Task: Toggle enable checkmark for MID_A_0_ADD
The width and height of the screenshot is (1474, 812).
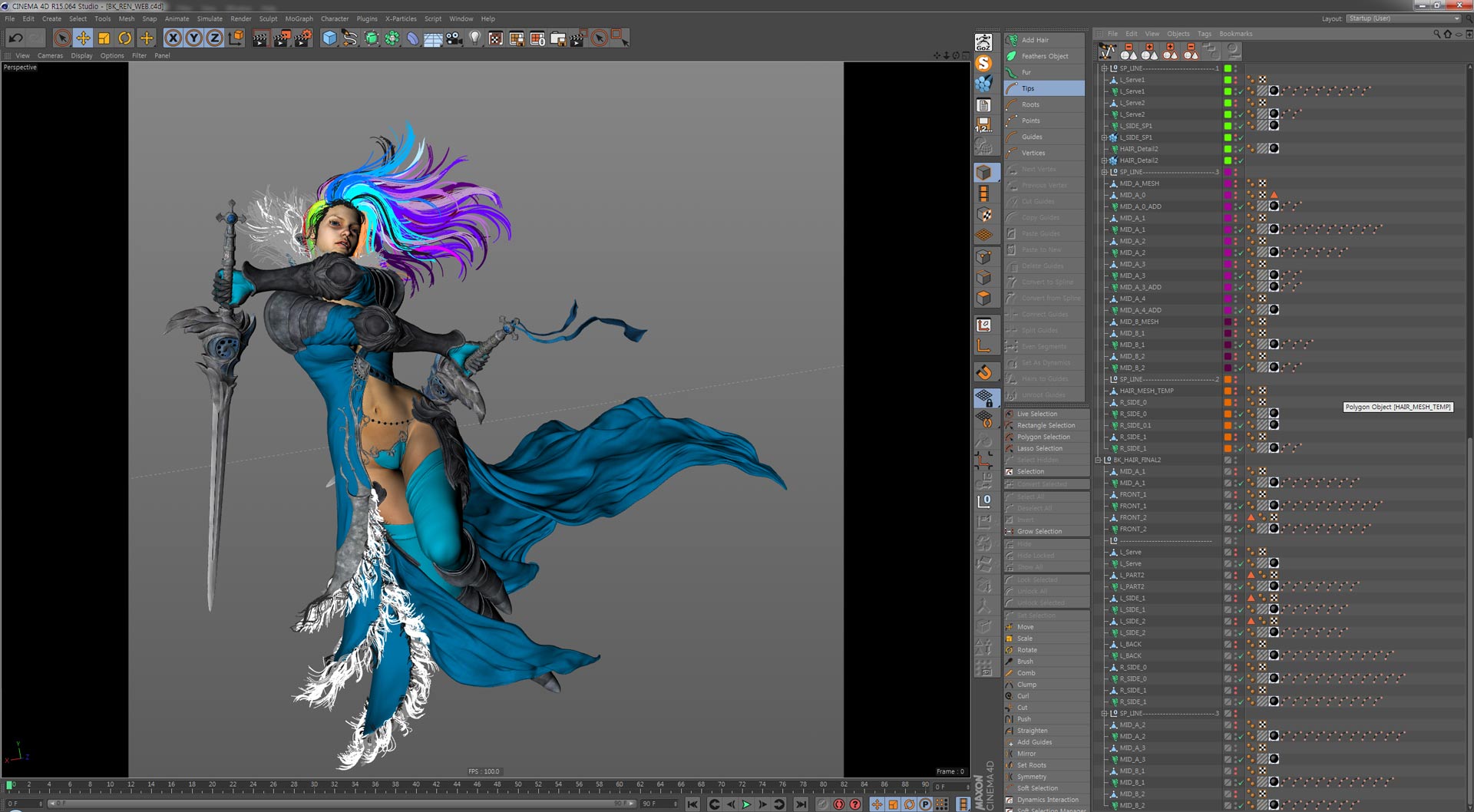Action: [x=1240, y=206]
